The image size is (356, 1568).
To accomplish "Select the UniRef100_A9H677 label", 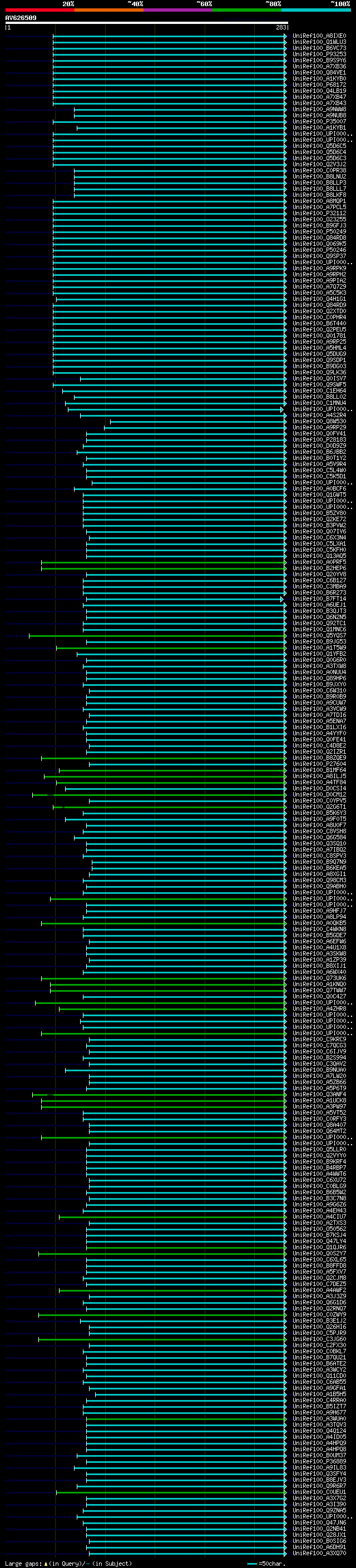I will [x=319, y=1412].
